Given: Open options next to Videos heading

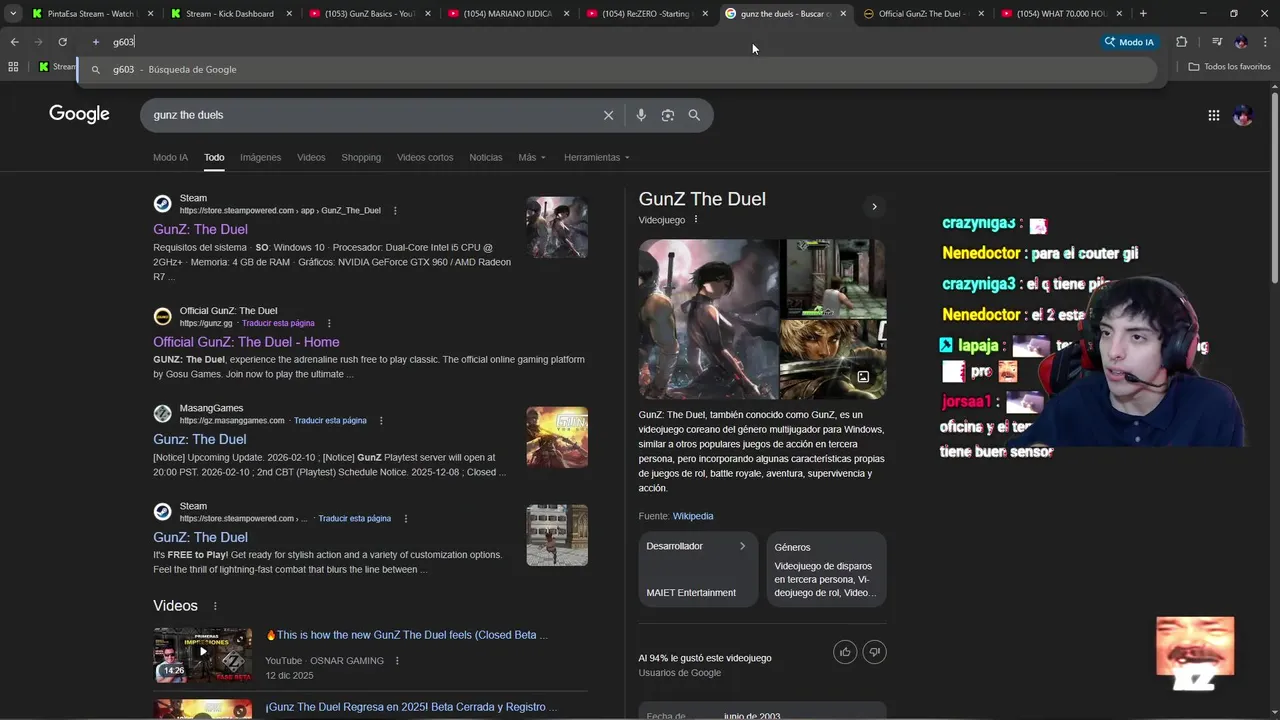Looking at the screenshot, I should tap(215, 606).
